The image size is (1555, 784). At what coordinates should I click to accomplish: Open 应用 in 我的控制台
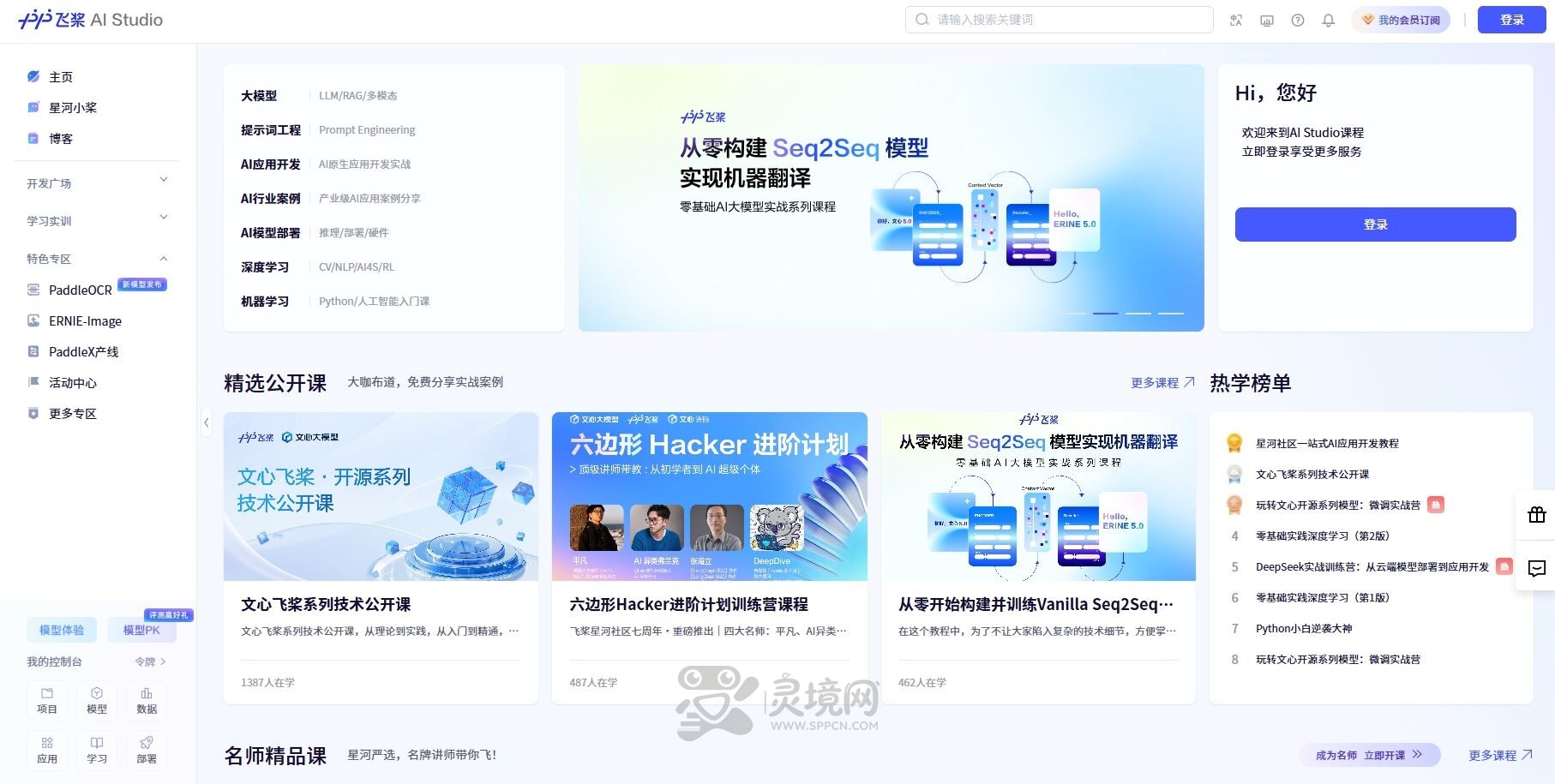(x=47, y=751)
